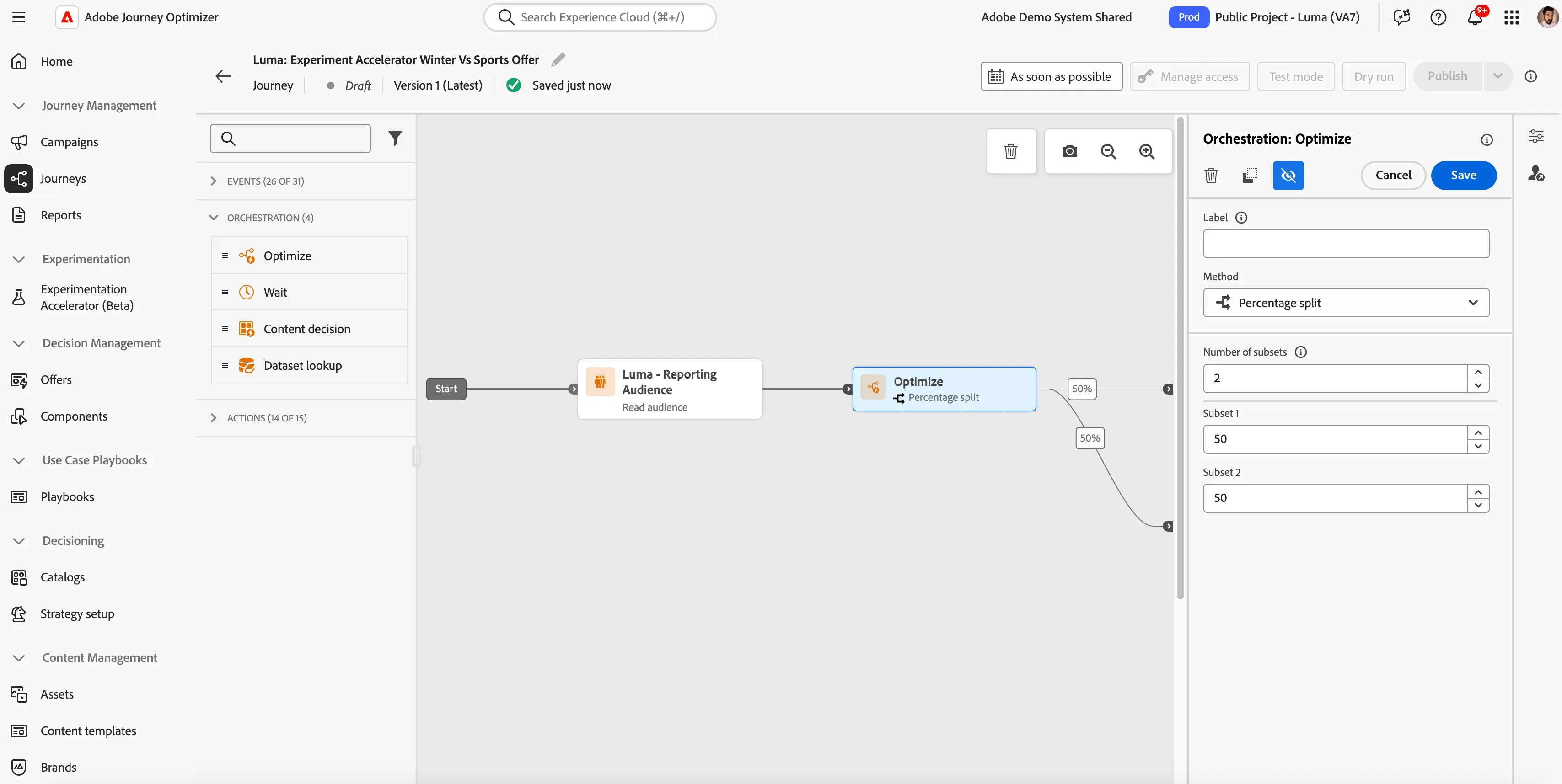This screenshot has width=1562, height=784.
Task: Open the palette filter funnel icon
Action: click(x=395, y=139)
